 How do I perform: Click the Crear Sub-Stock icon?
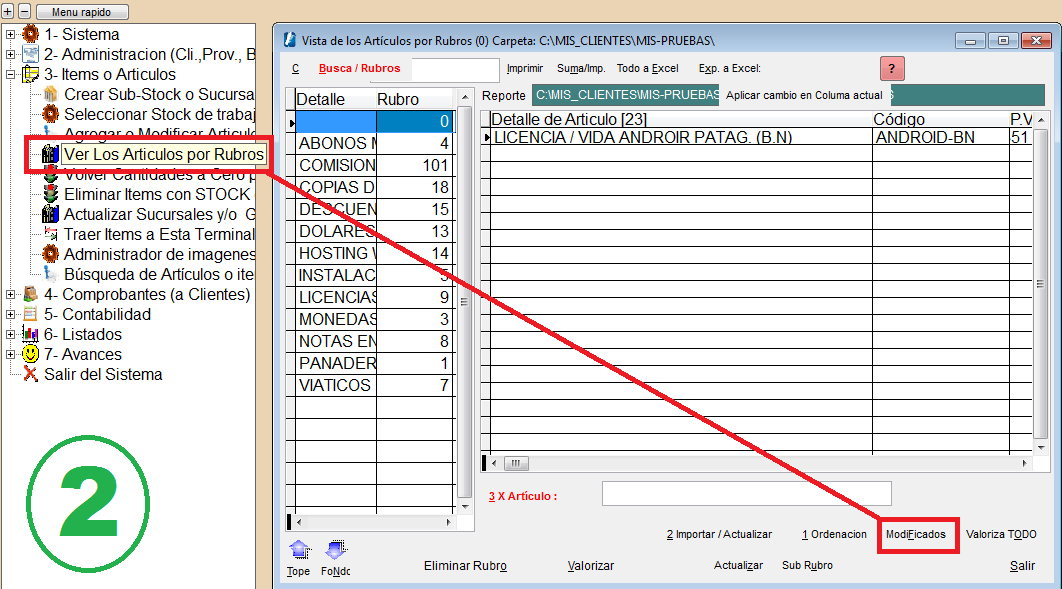(x=50, y=94)
